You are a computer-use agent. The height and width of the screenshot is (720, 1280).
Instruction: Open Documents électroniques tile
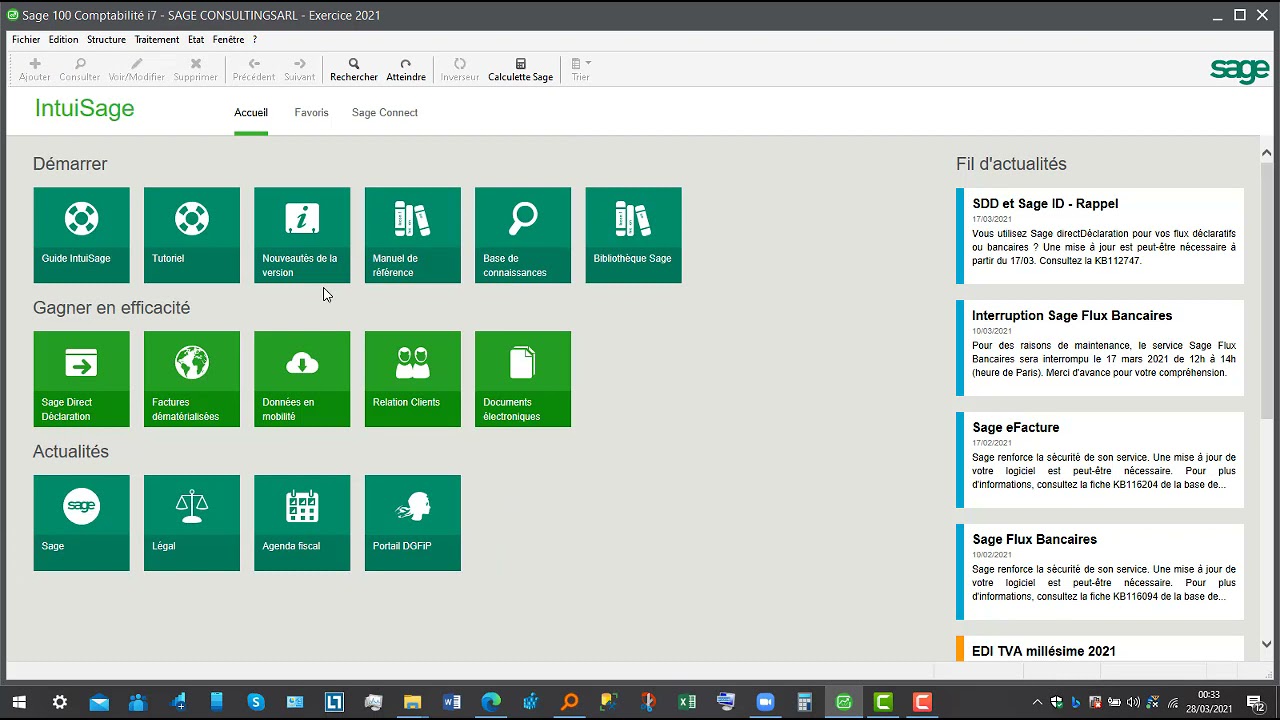pos(523,379)
